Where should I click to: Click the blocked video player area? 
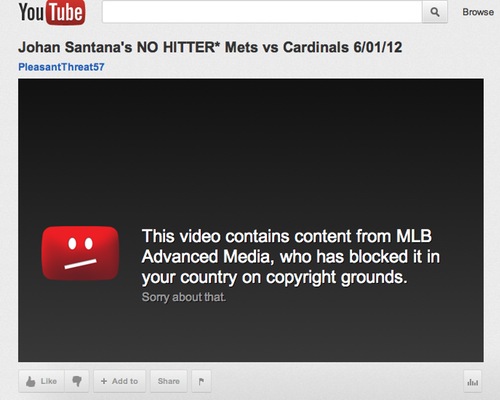(x=251, y=220)
